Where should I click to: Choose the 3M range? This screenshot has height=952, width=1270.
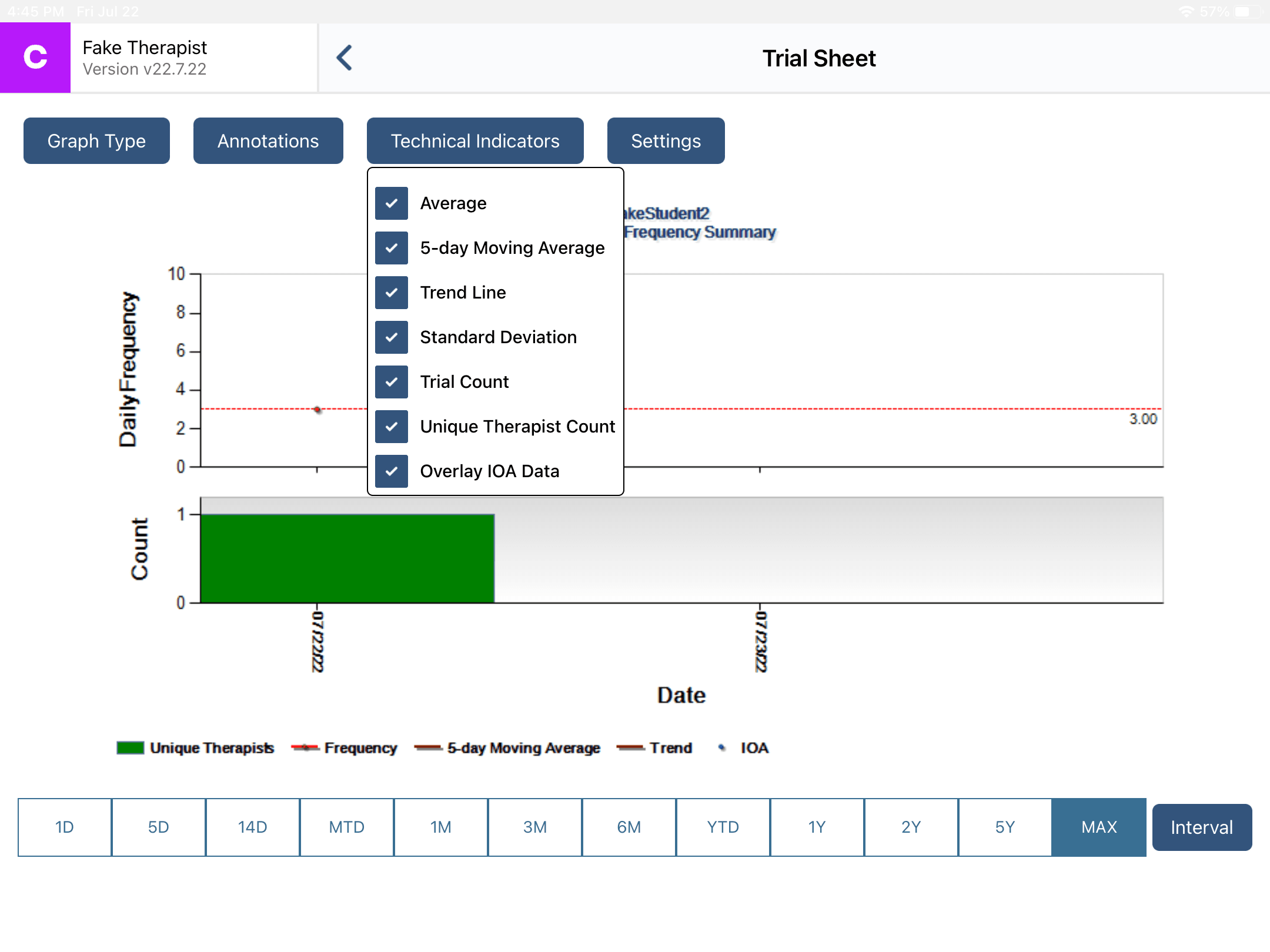point(535,827)
